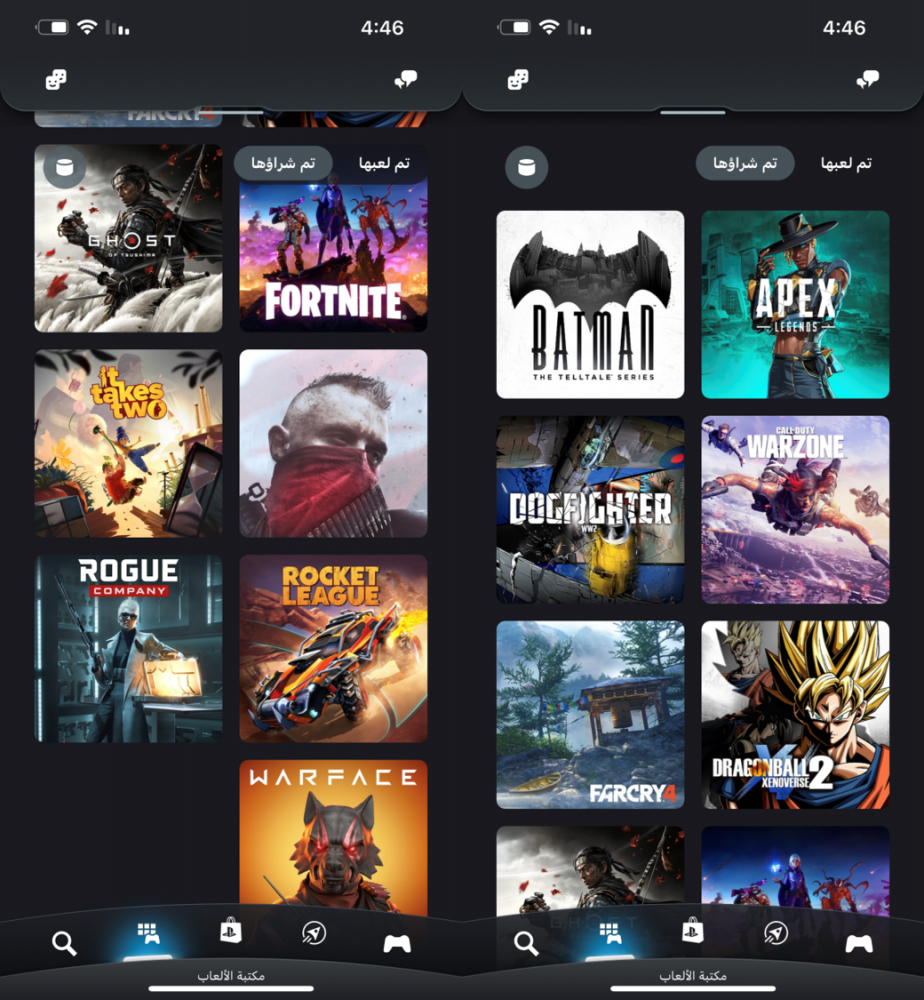Tap the 4:46 clock on right screen
The height and width of the screenshot is (1000, 924).
pyautogui.click(x=844, y=28)
